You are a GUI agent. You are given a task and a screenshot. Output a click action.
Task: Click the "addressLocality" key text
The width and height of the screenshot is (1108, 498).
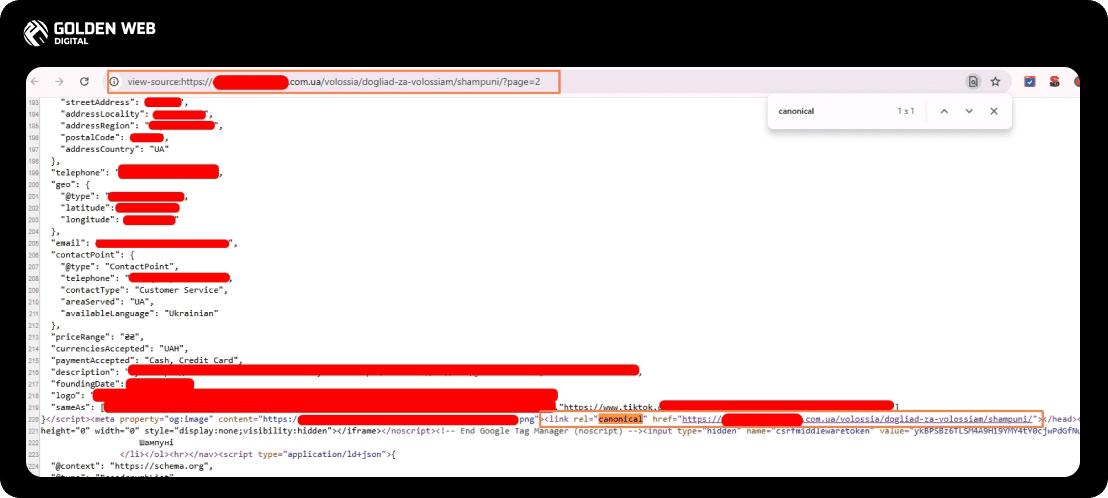(x=100, y=114)
